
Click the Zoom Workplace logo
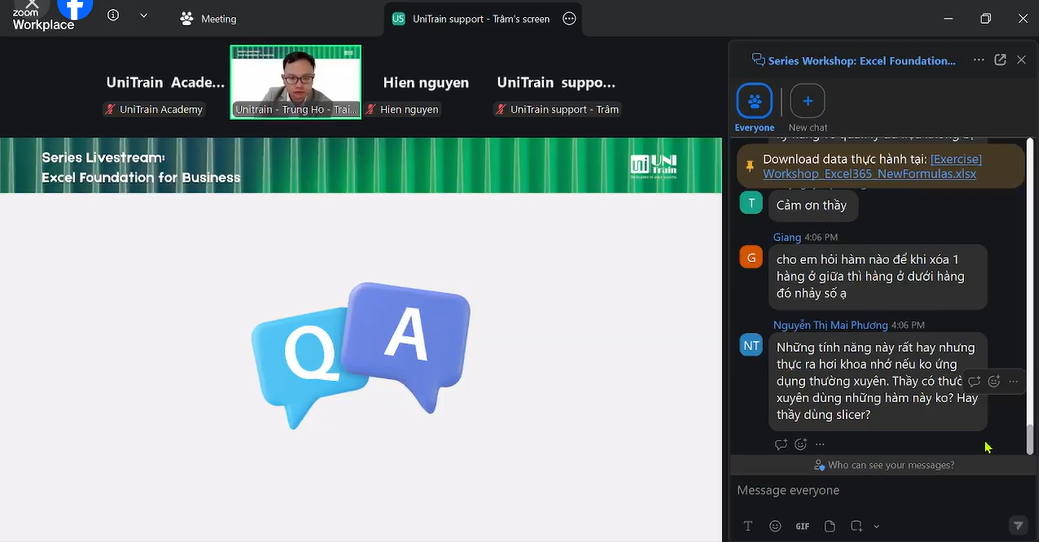[x=43, y=20]
